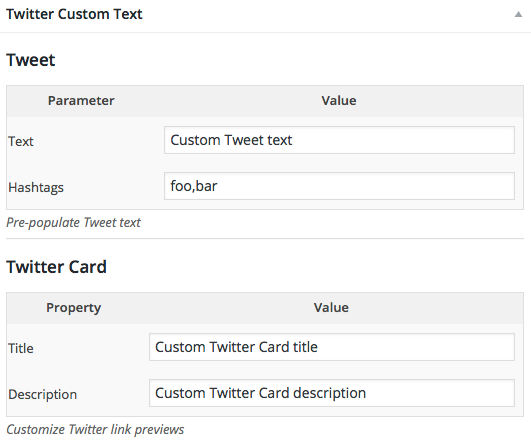Screen dimensions: 531x441
Task: Click the Description property label
Action: (x=43, y=394)
